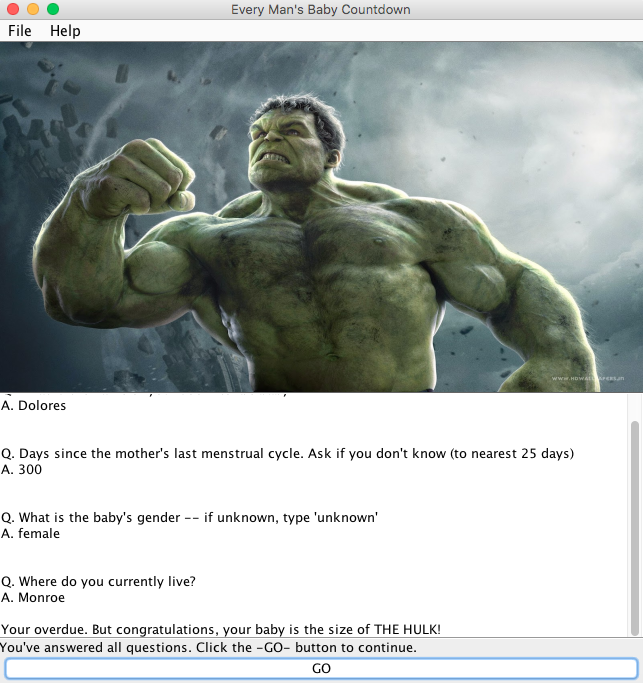
Task: Click the vertical scrollbar thumb in the text area
Action: pyautogui.click(x=635, y=528)
